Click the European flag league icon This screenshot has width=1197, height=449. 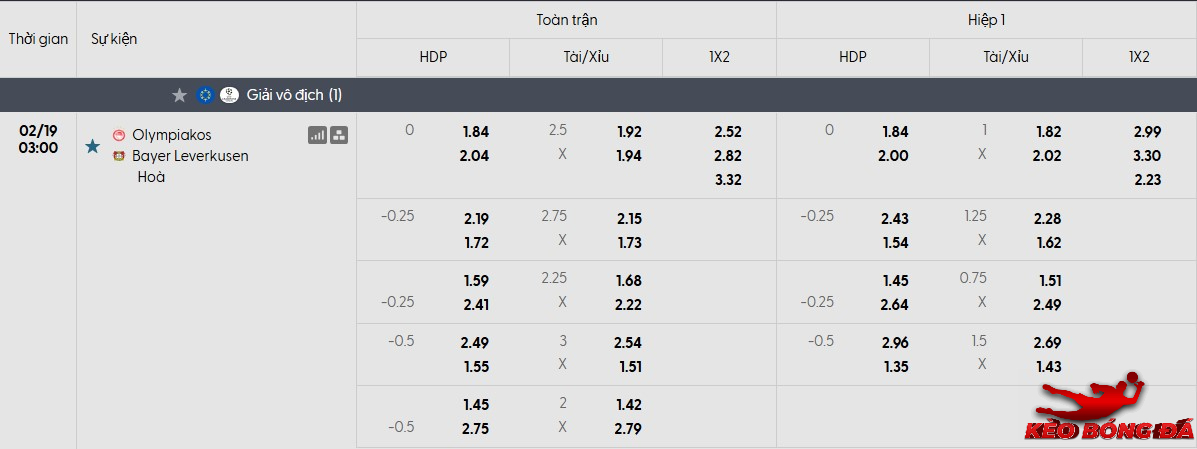point(206,95)
